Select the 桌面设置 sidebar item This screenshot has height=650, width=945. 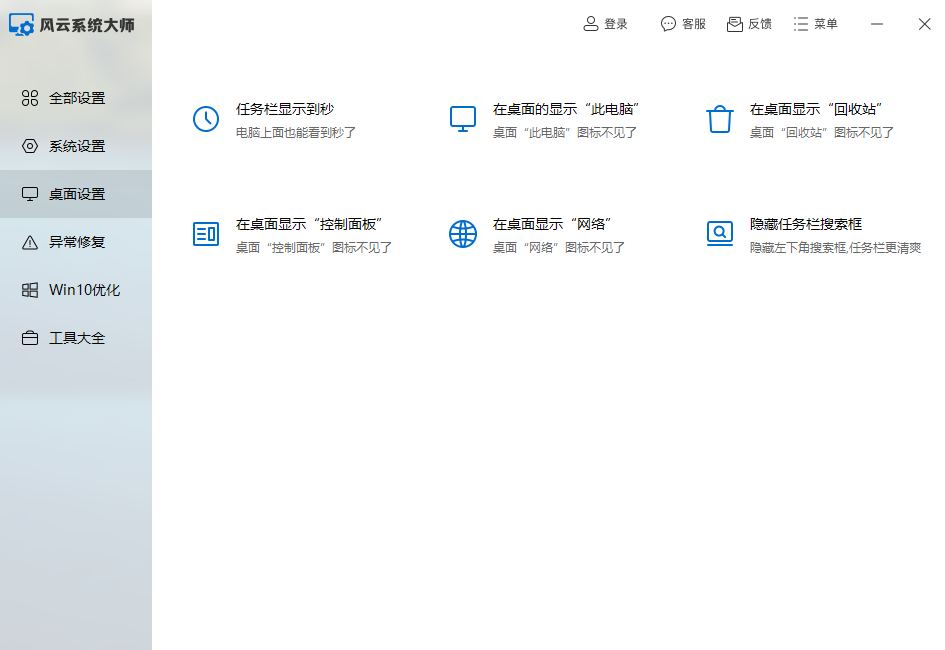(76, 194)
